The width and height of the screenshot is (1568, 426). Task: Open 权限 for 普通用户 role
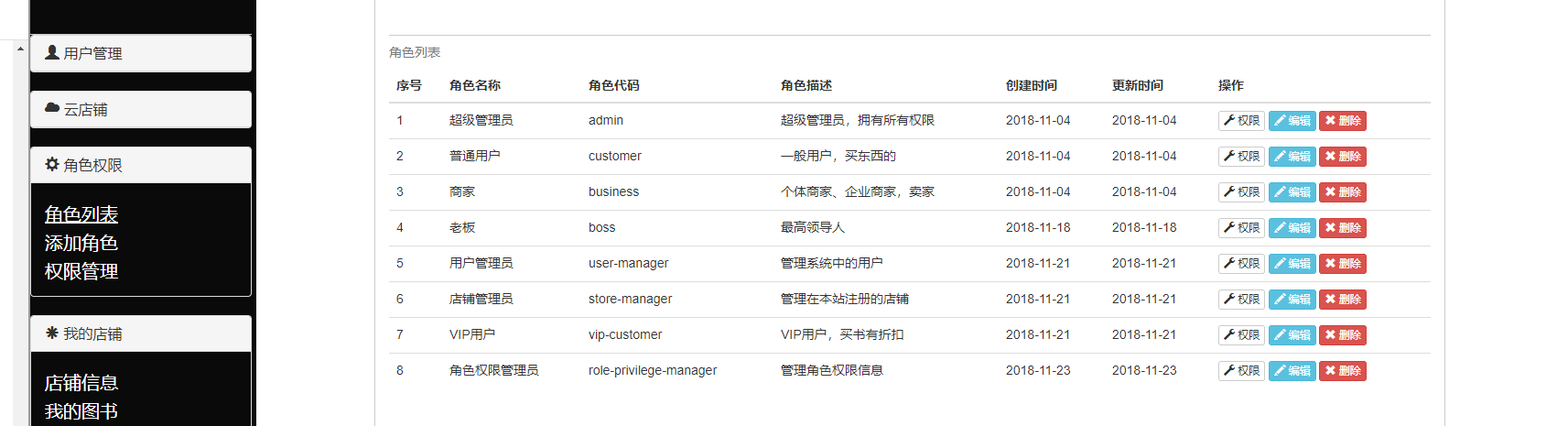(1241, 157)
